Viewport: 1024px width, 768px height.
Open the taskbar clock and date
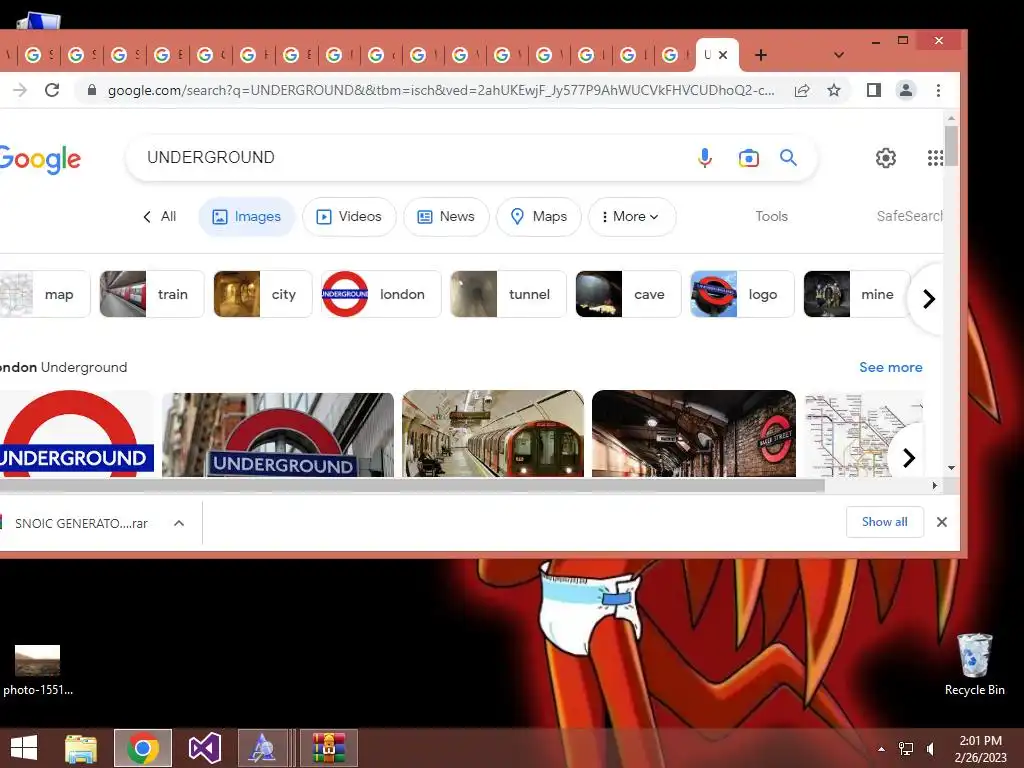pyautogui.click(x=980, y=748)
